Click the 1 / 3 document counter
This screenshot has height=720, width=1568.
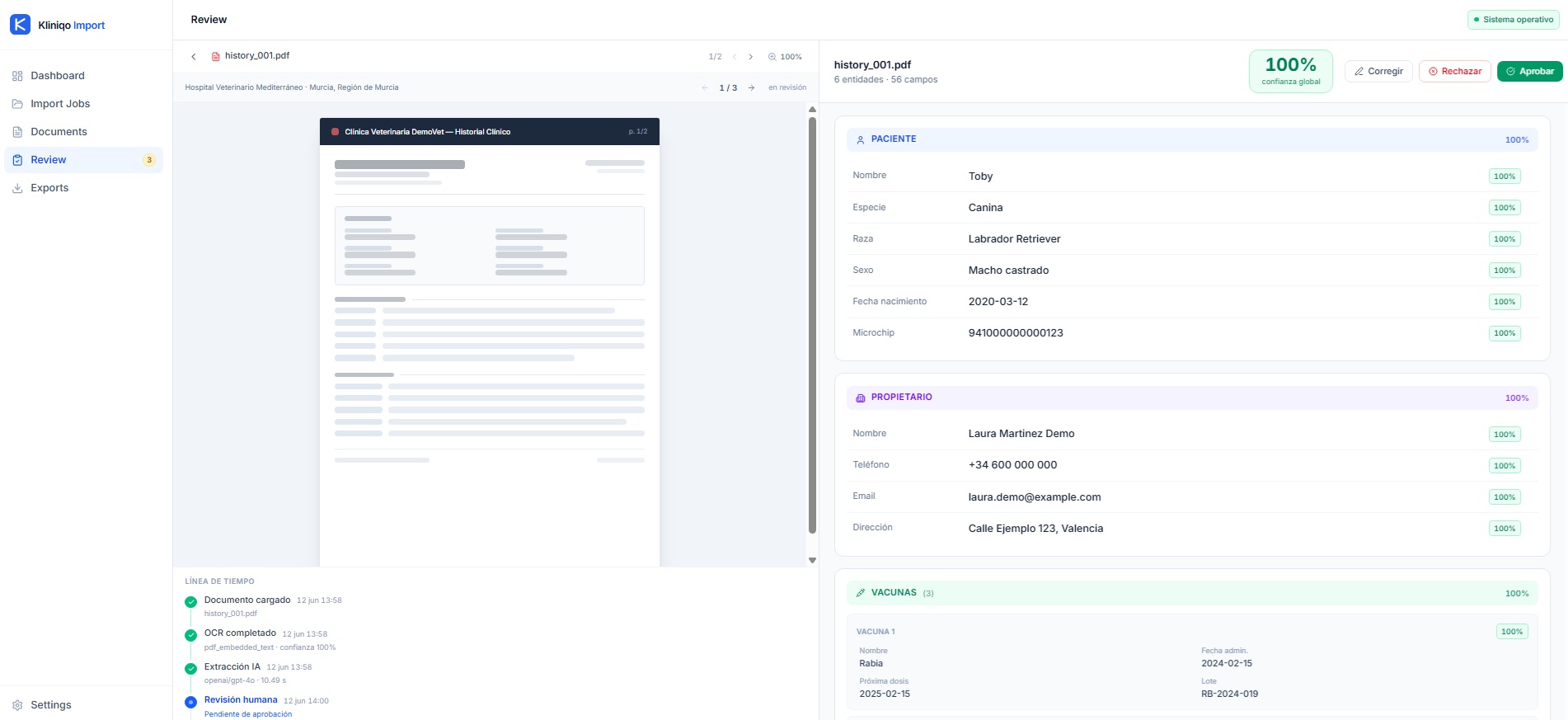[x=728, y=87]
